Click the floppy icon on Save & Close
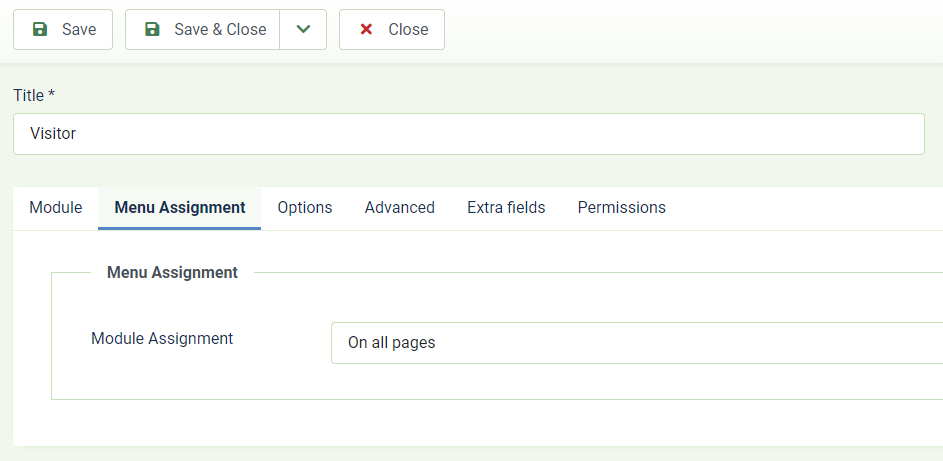This screenshot has width=943, height=461. click(x=152, y=29)
